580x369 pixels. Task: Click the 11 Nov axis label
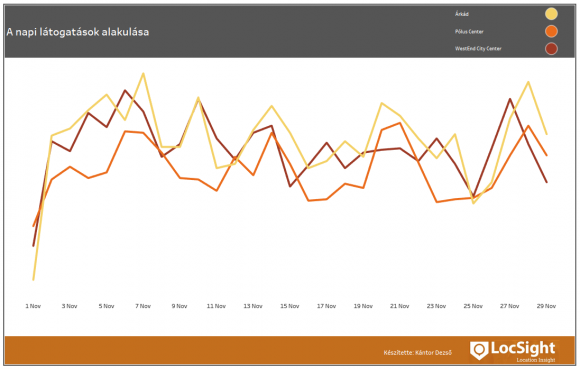[216, 306]
